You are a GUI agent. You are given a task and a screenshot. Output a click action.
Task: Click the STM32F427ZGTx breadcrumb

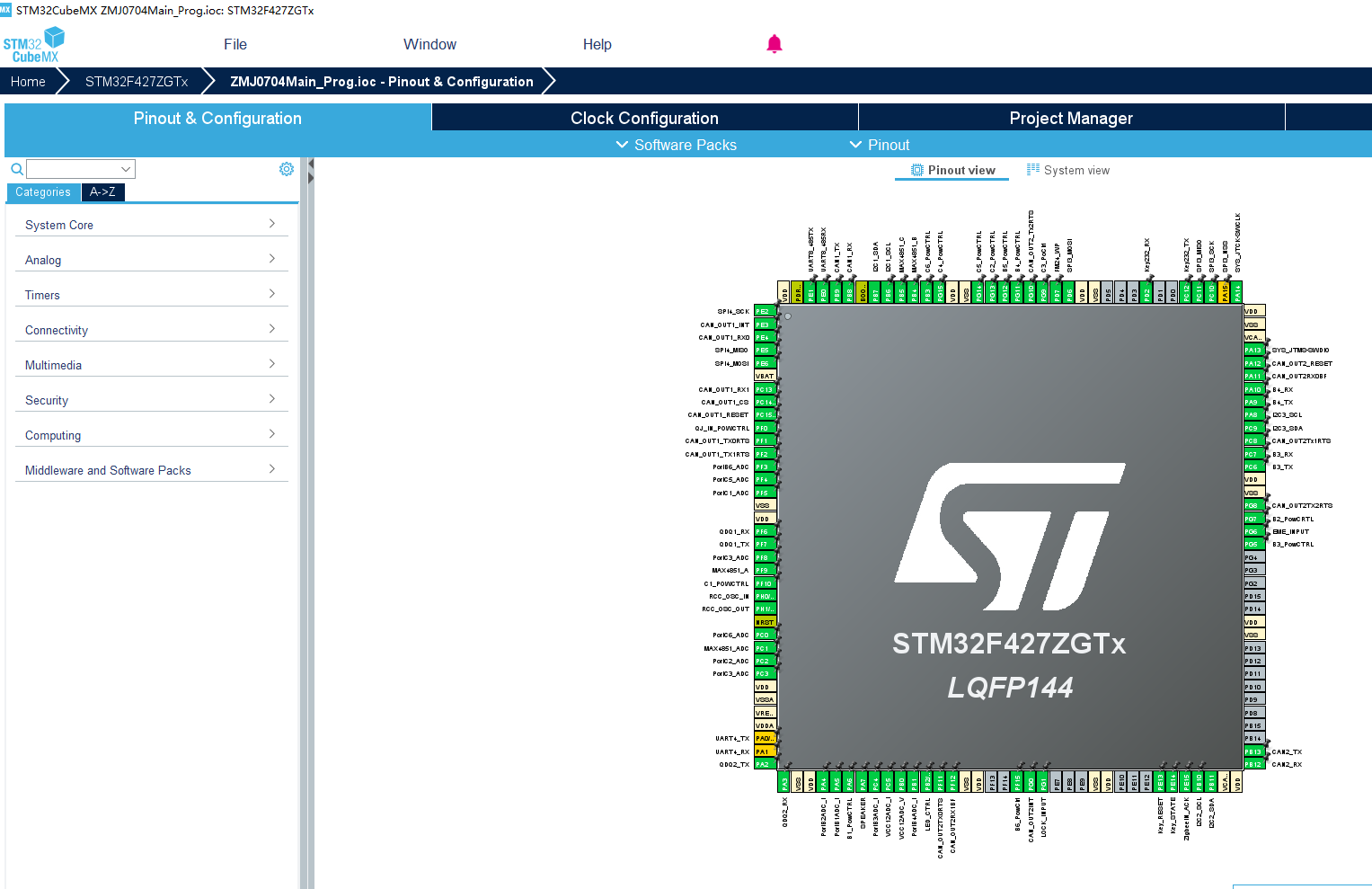pyautogui.click(x=137, y=82)
